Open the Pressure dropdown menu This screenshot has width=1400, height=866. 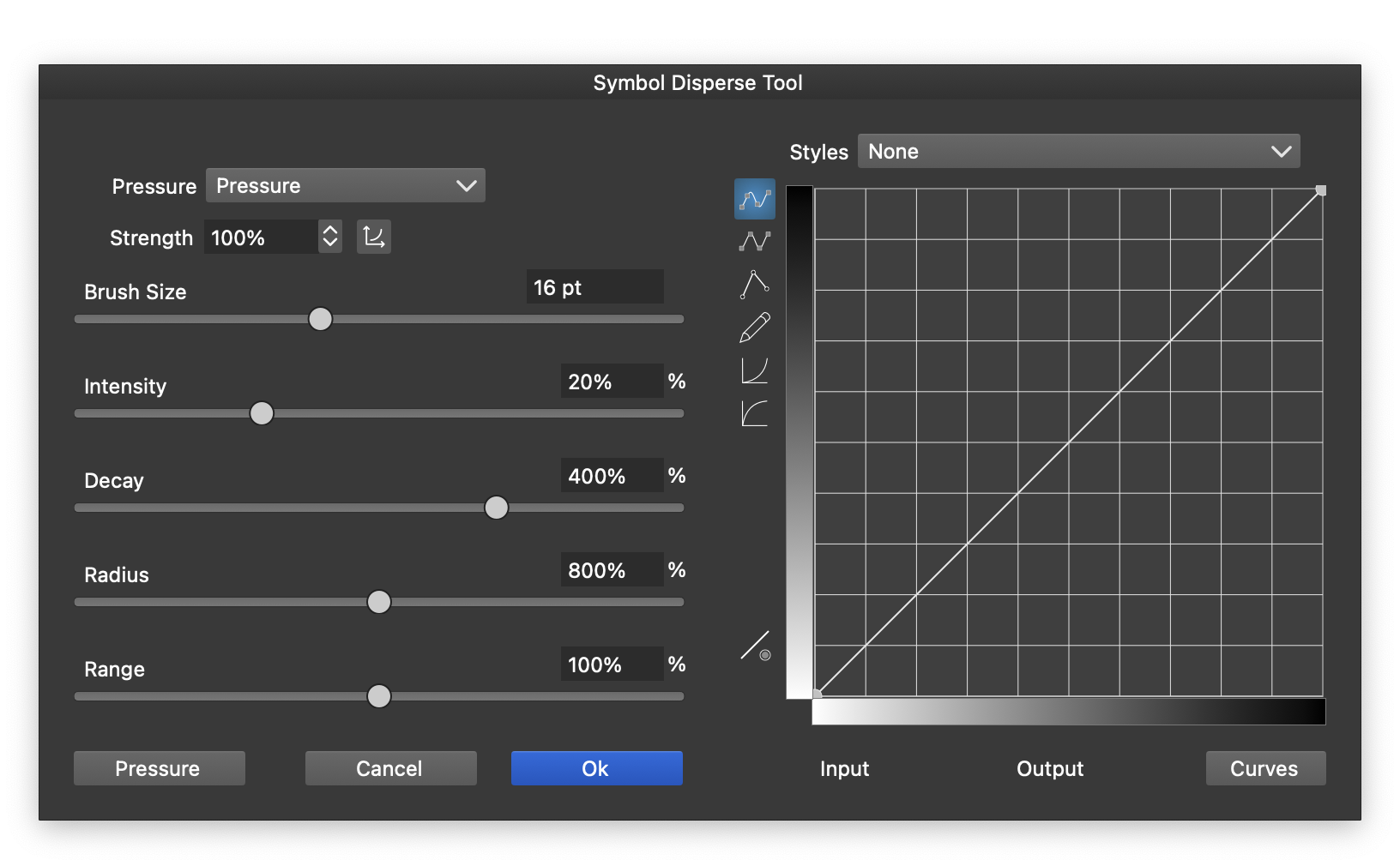click(346, 186)
